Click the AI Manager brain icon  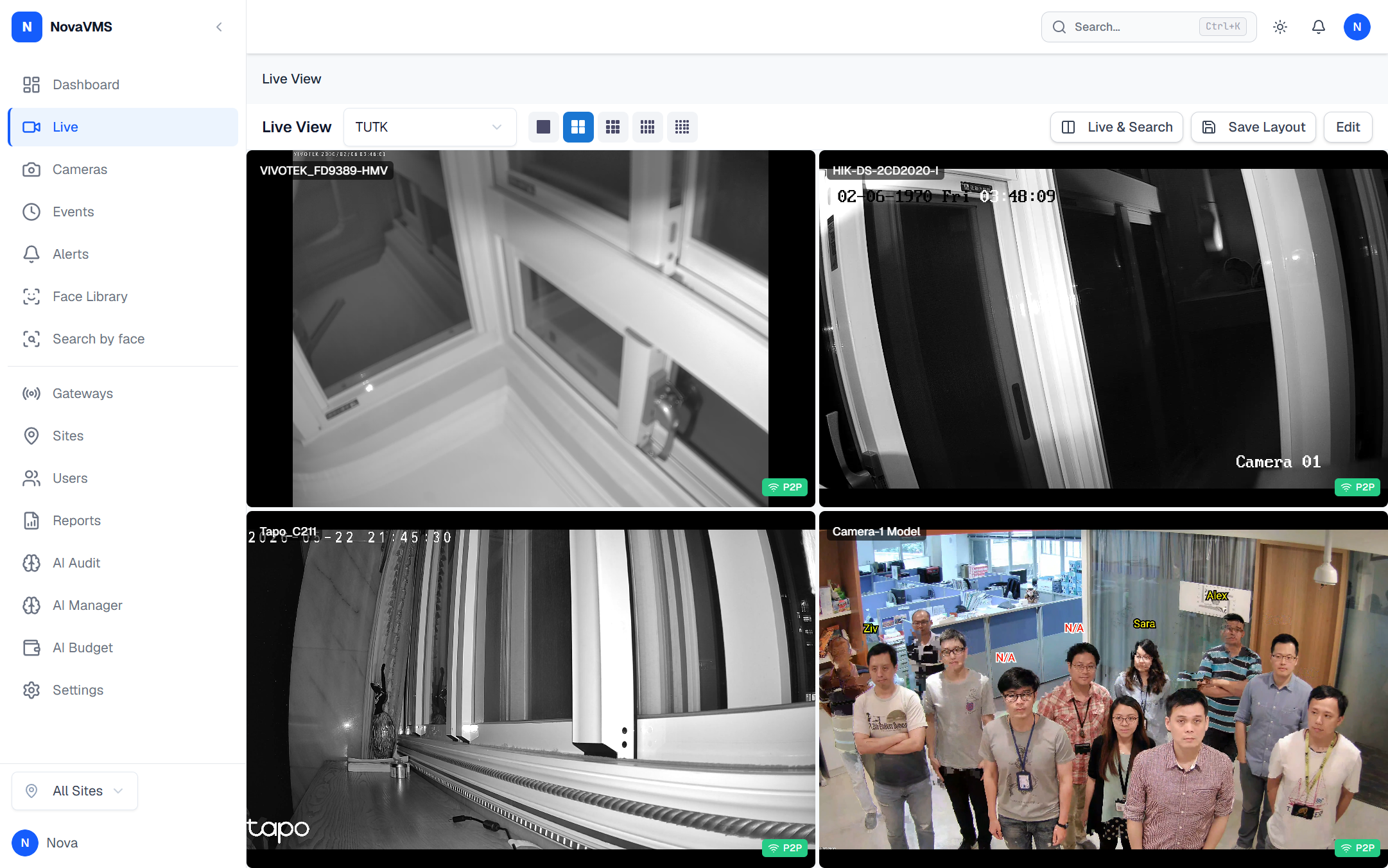click(x=31, y=605)
